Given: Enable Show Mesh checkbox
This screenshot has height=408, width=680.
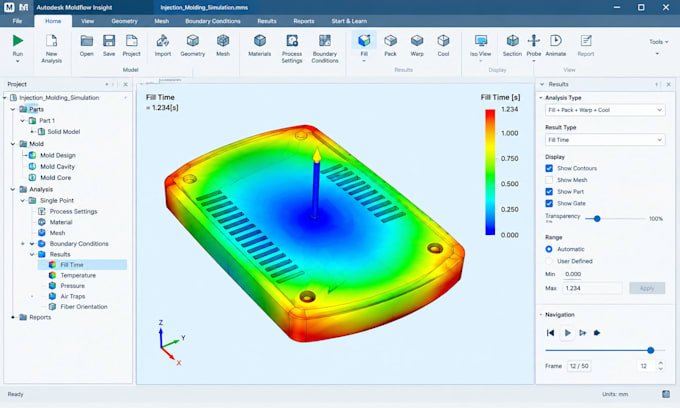Looking at the screenshot, I should 549,180.
